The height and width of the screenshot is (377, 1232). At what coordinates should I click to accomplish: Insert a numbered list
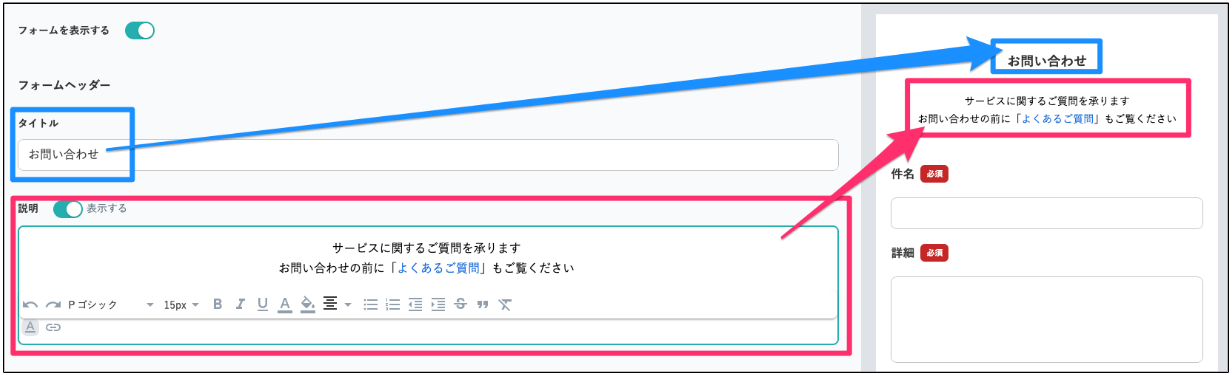(393, 304)
